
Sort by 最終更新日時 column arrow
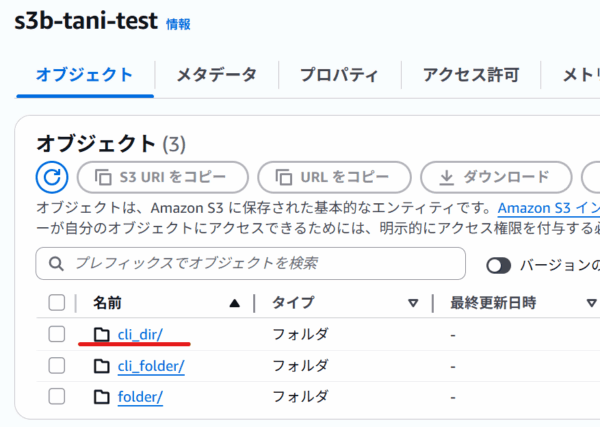click(x=590, y=303)
